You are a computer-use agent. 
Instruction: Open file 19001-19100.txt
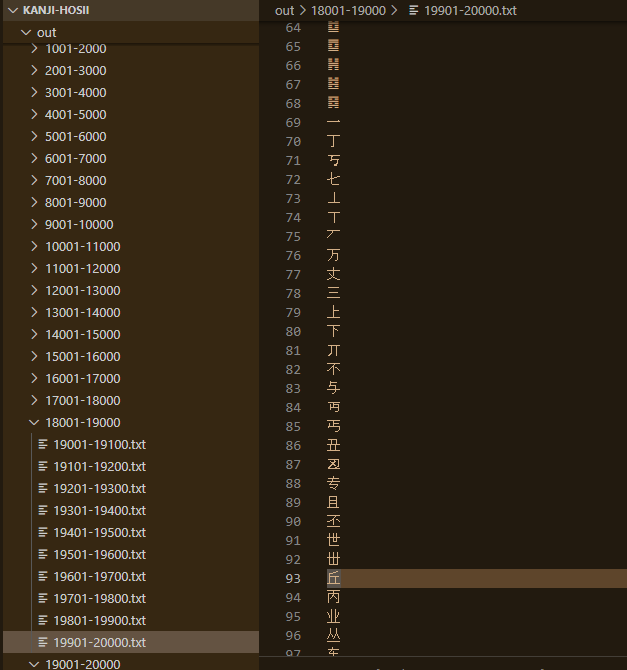(100, 445)
